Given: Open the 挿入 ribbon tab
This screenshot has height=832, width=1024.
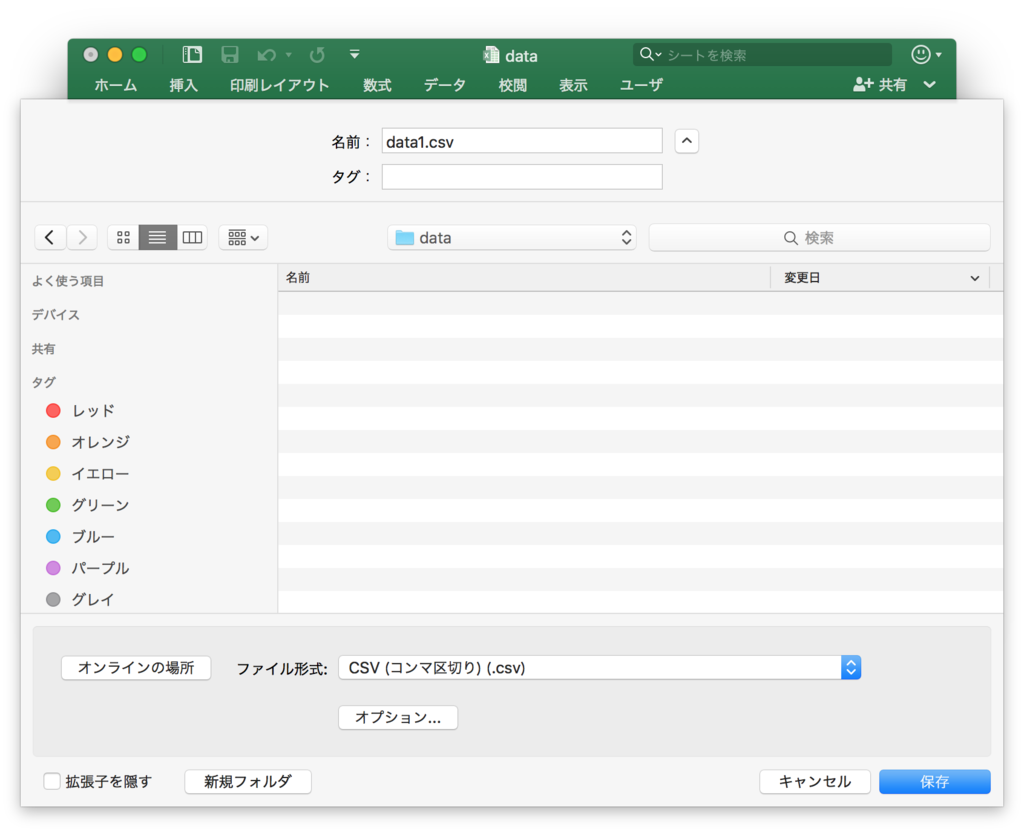Looking at the screenshot, I should (x=184, y=85).
